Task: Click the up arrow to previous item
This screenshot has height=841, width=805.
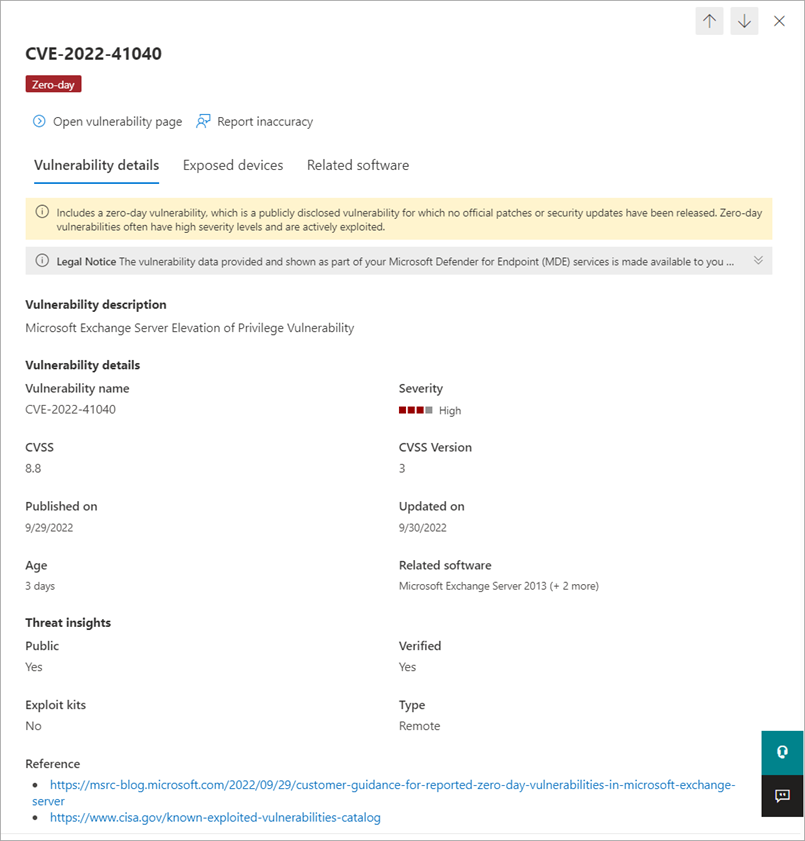Action: tap(709, 21)
